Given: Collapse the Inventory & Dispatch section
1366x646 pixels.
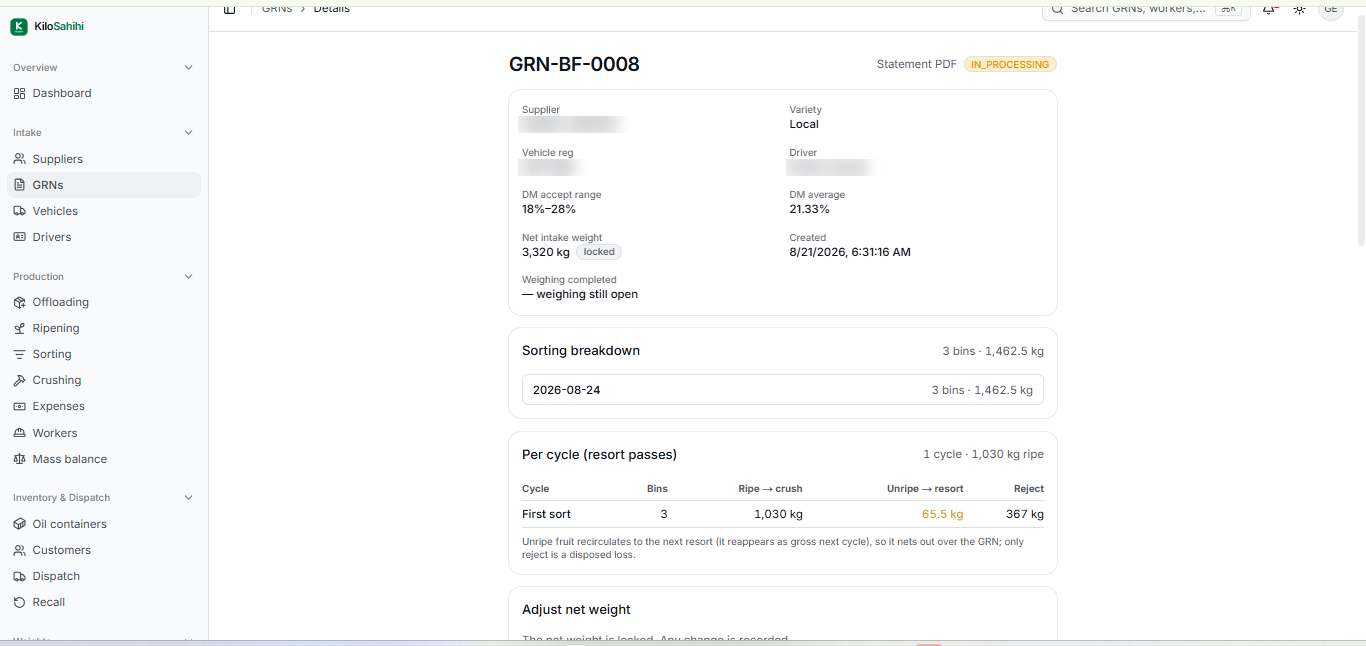Looking at the screenshot, I should [x=189, y=498].
